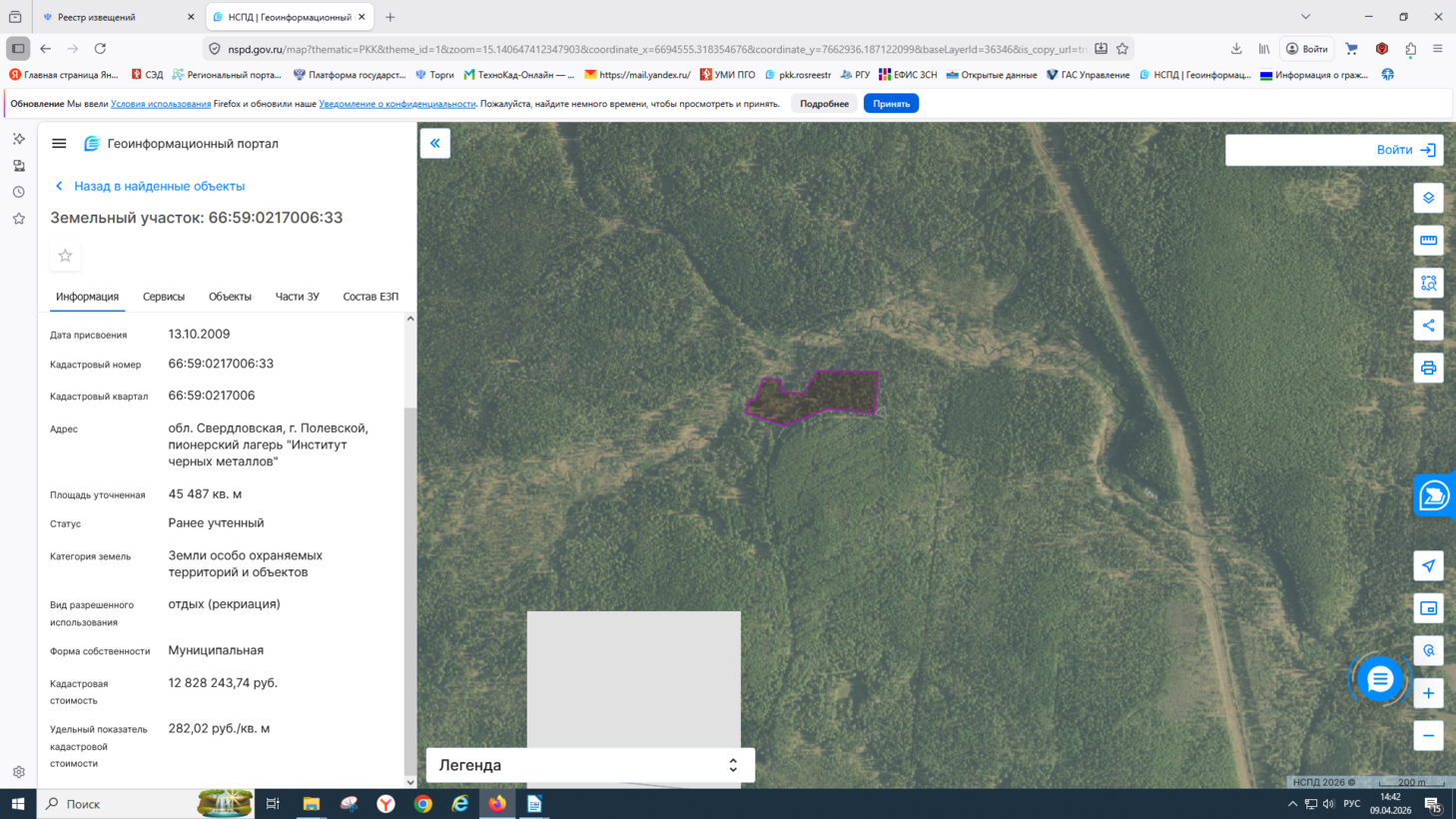
Task: Toggle the Firefox sidebar button
Action: click(18, 48)
